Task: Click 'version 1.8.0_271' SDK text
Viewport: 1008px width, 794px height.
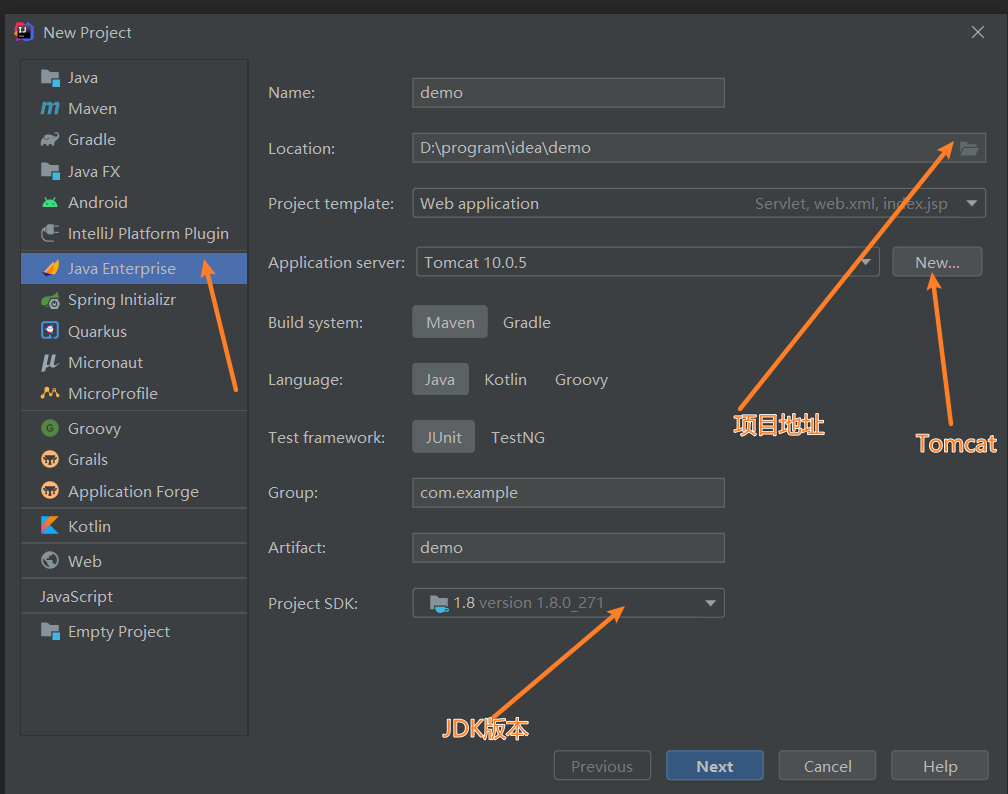Action: click(542, 603)
